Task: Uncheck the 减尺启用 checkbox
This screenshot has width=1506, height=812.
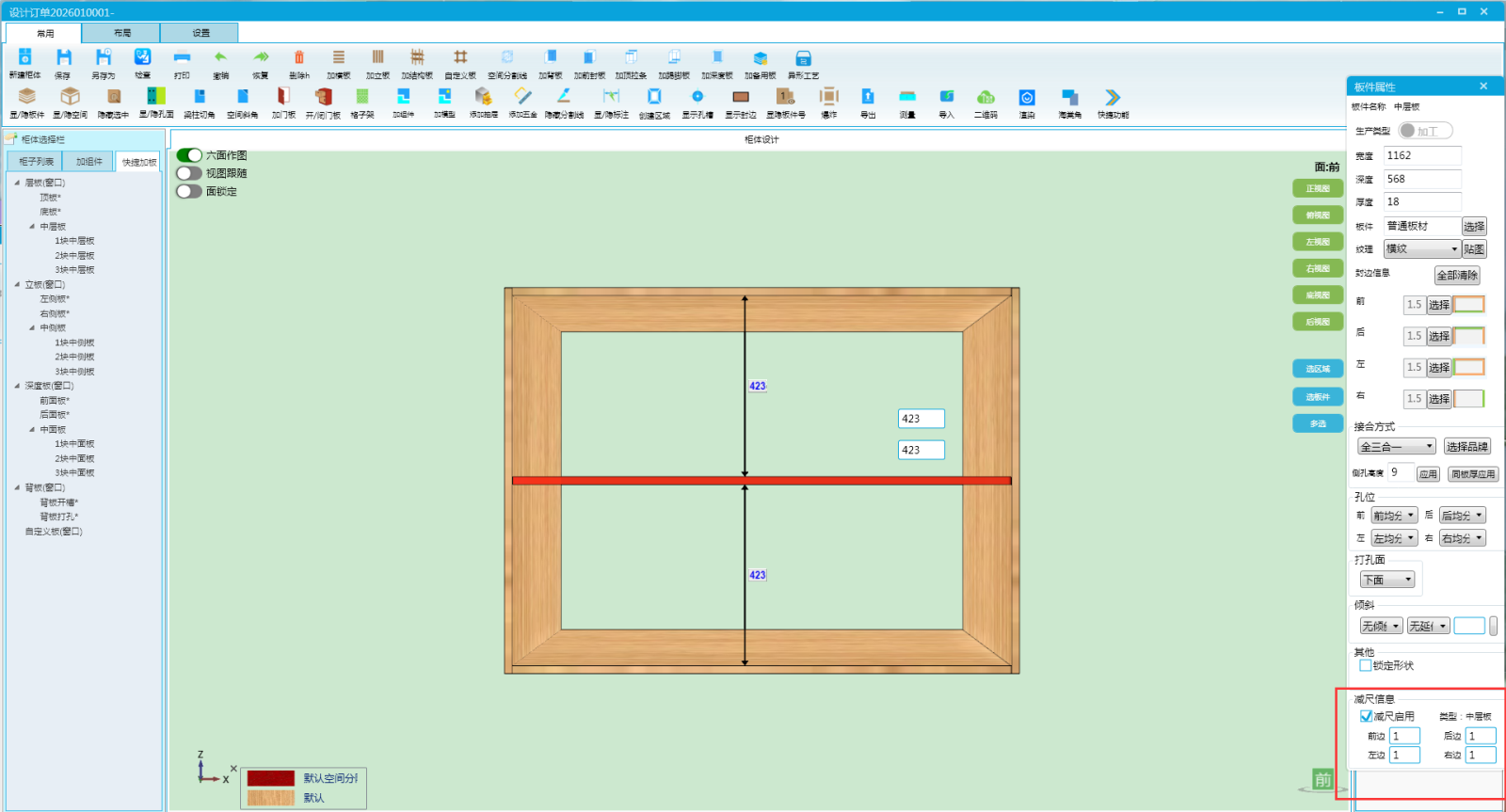Action: [1366, 716]
